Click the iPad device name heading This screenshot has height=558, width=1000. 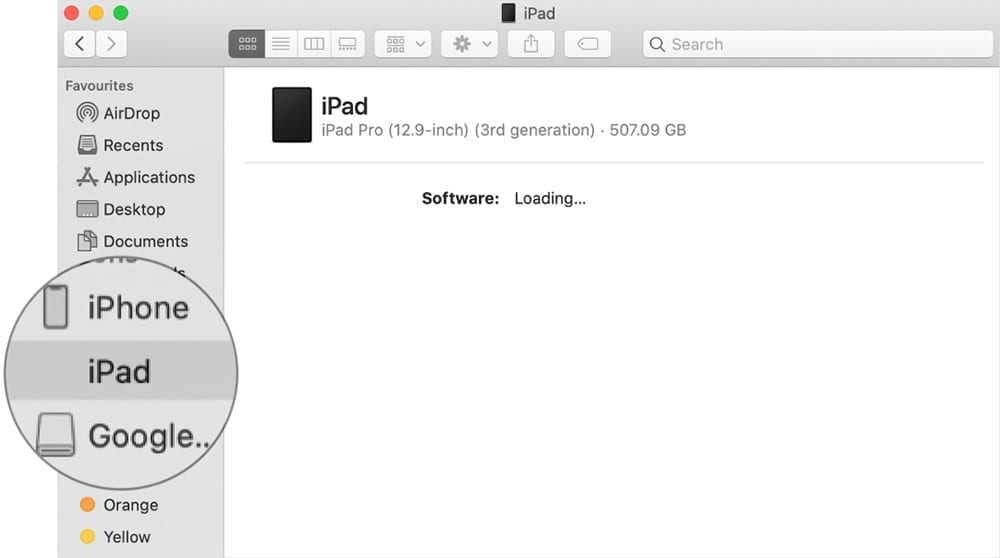(x=344, y=106)
